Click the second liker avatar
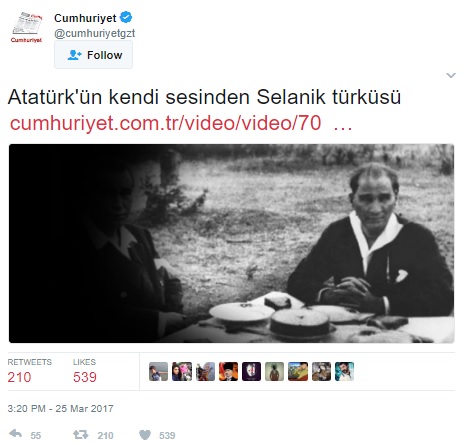 point(182,371)
